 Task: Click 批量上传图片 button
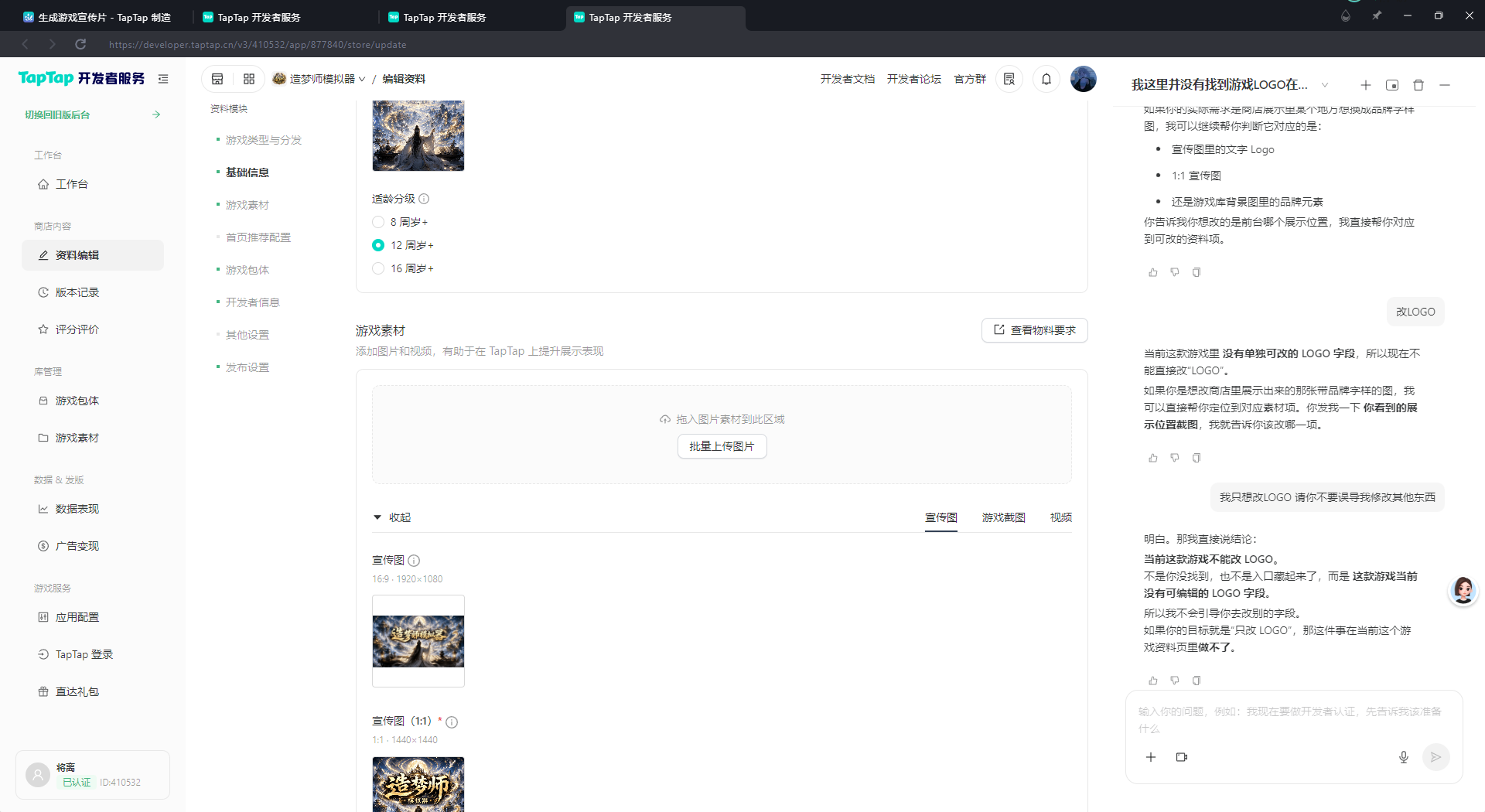tap(722, 446)
